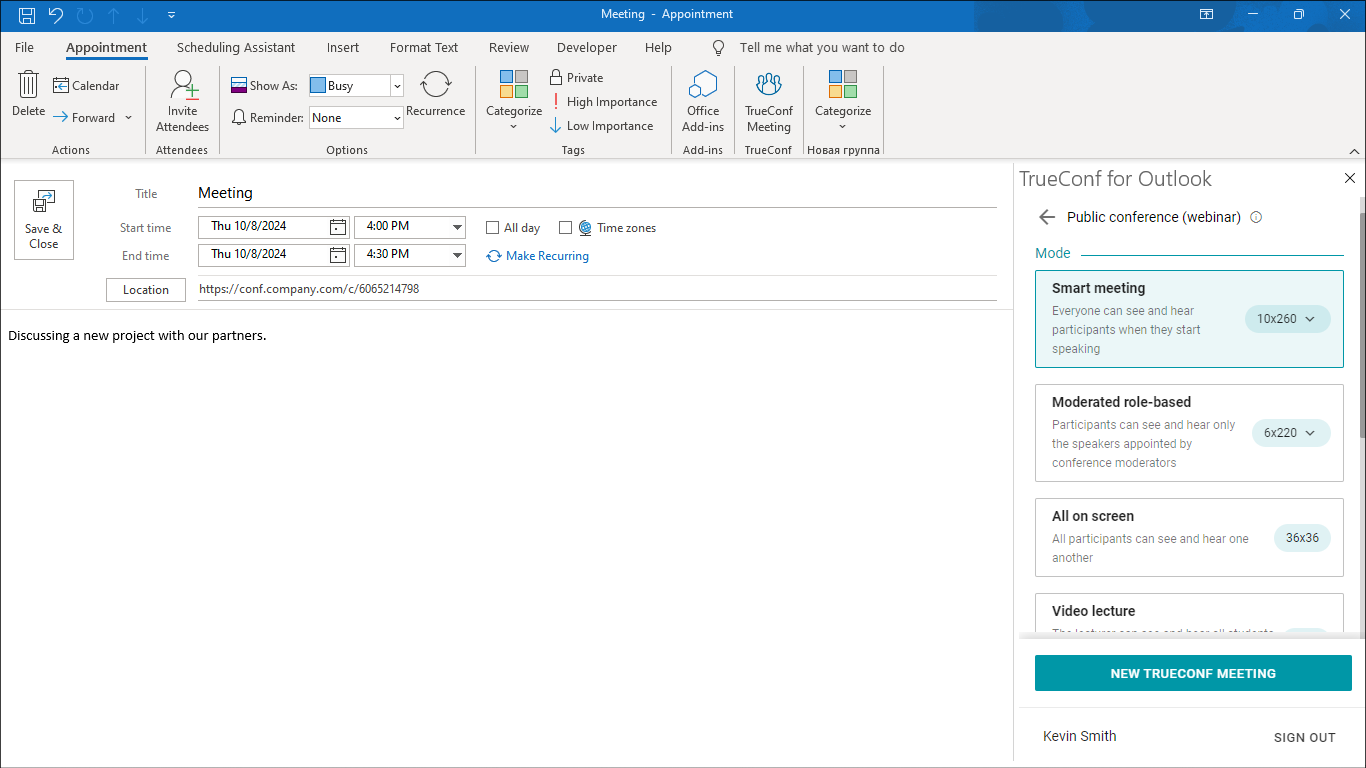Open start date calendar picker
Viewport: 1366px width, 768px height.
point(338,227)
